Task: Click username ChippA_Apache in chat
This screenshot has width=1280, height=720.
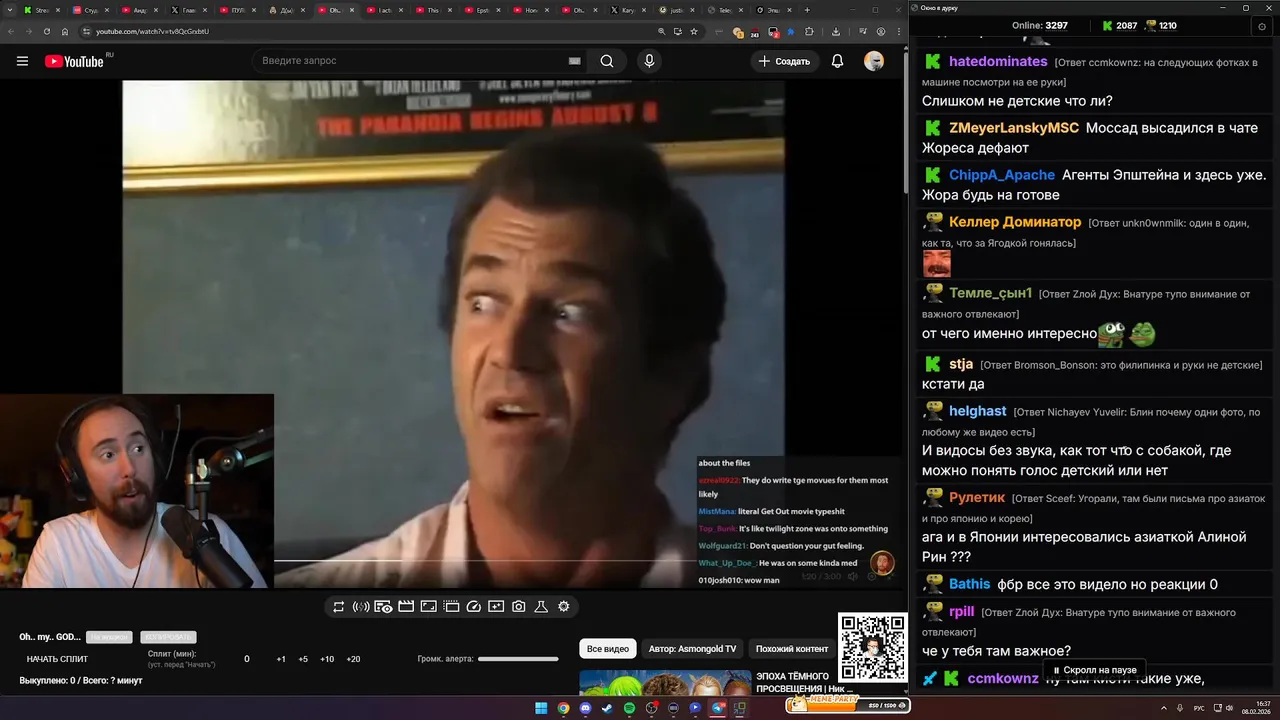Action: pyautogui.click(x=1002, y=175)
